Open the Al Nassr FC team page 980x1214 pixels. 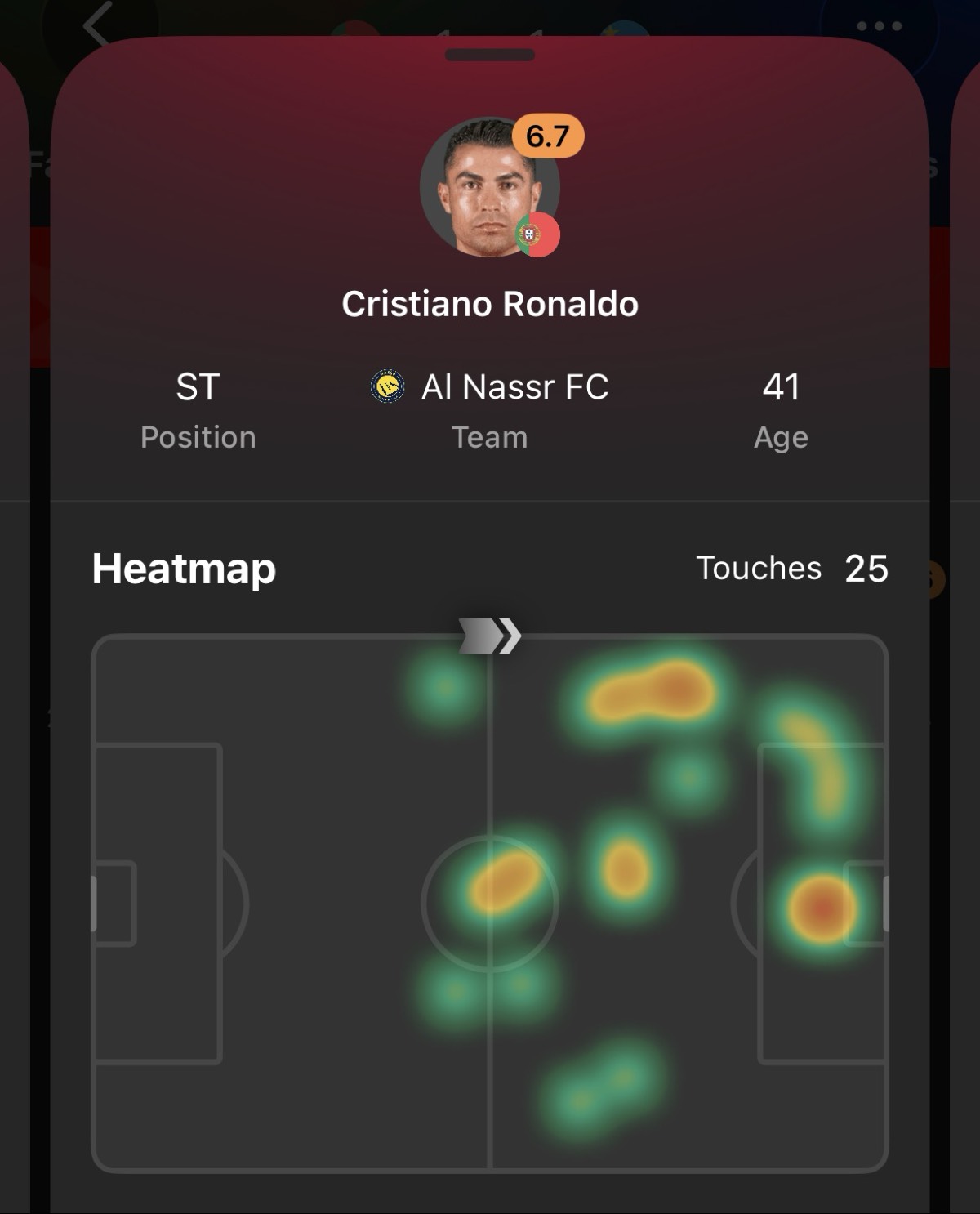[x=514, y=386]
